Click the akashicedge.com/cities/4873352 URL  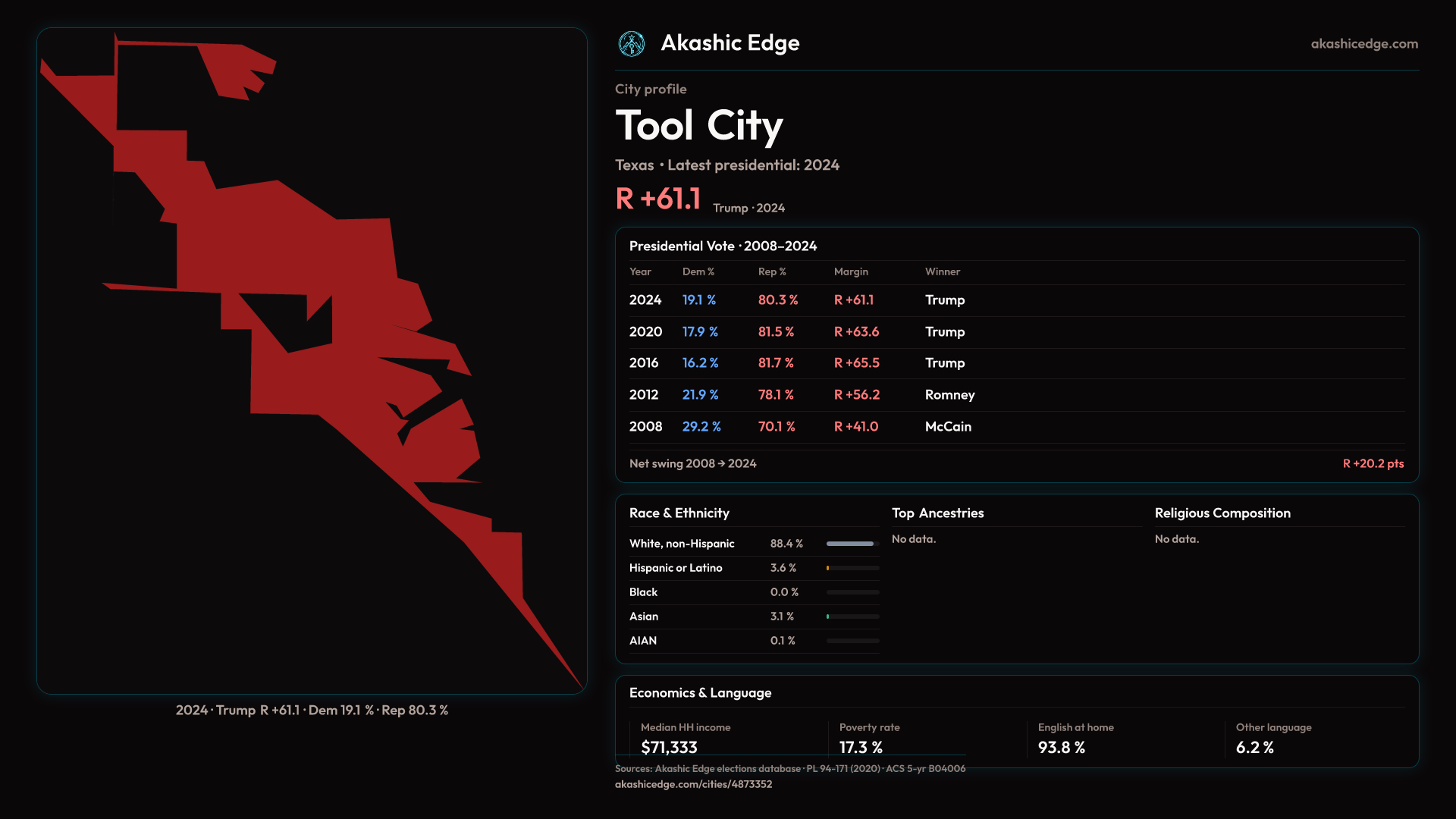693,784
